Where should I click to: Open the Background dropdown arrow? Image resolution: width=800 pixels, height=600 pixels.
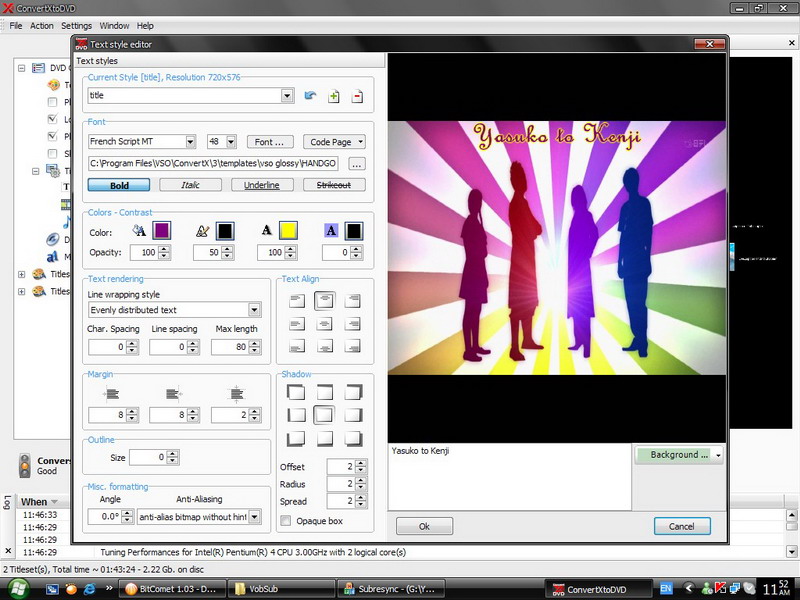coord(718,455)
